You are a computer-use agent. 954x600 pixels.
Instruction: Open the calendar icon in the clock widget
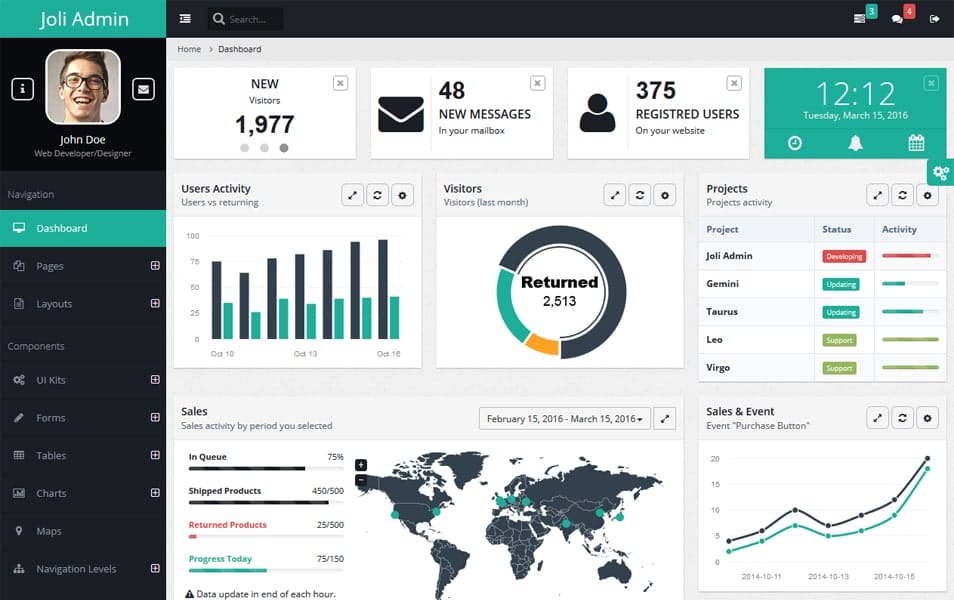tap(915, 142)
